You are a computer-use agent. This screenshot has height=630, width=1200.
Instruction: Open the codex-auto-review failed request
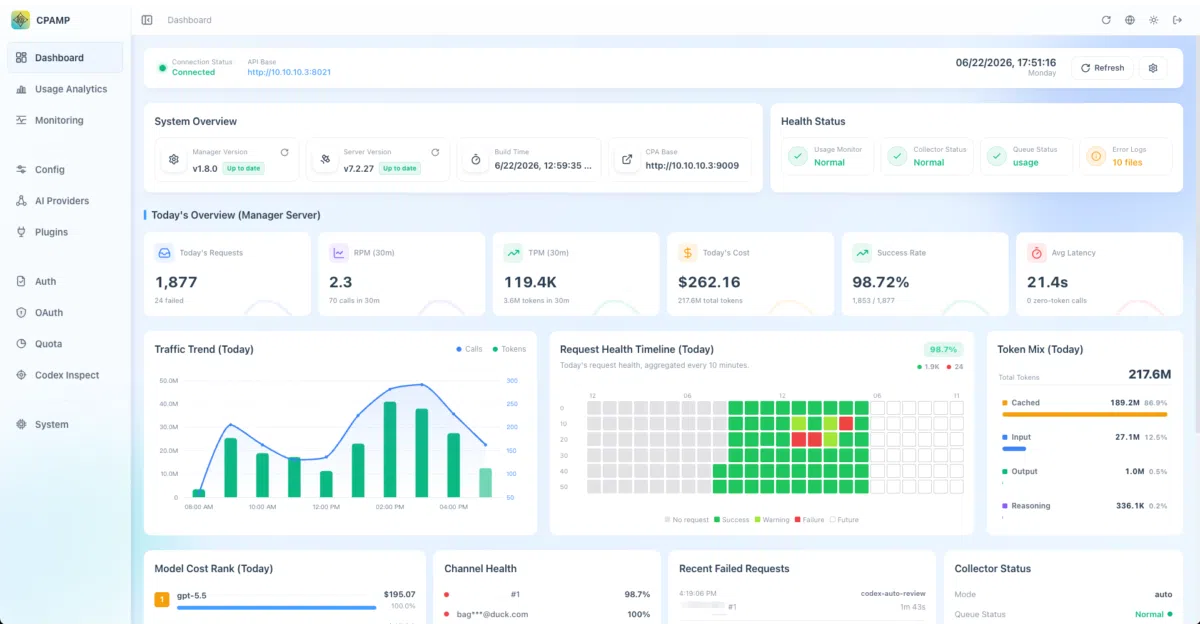tap(800, 600)
